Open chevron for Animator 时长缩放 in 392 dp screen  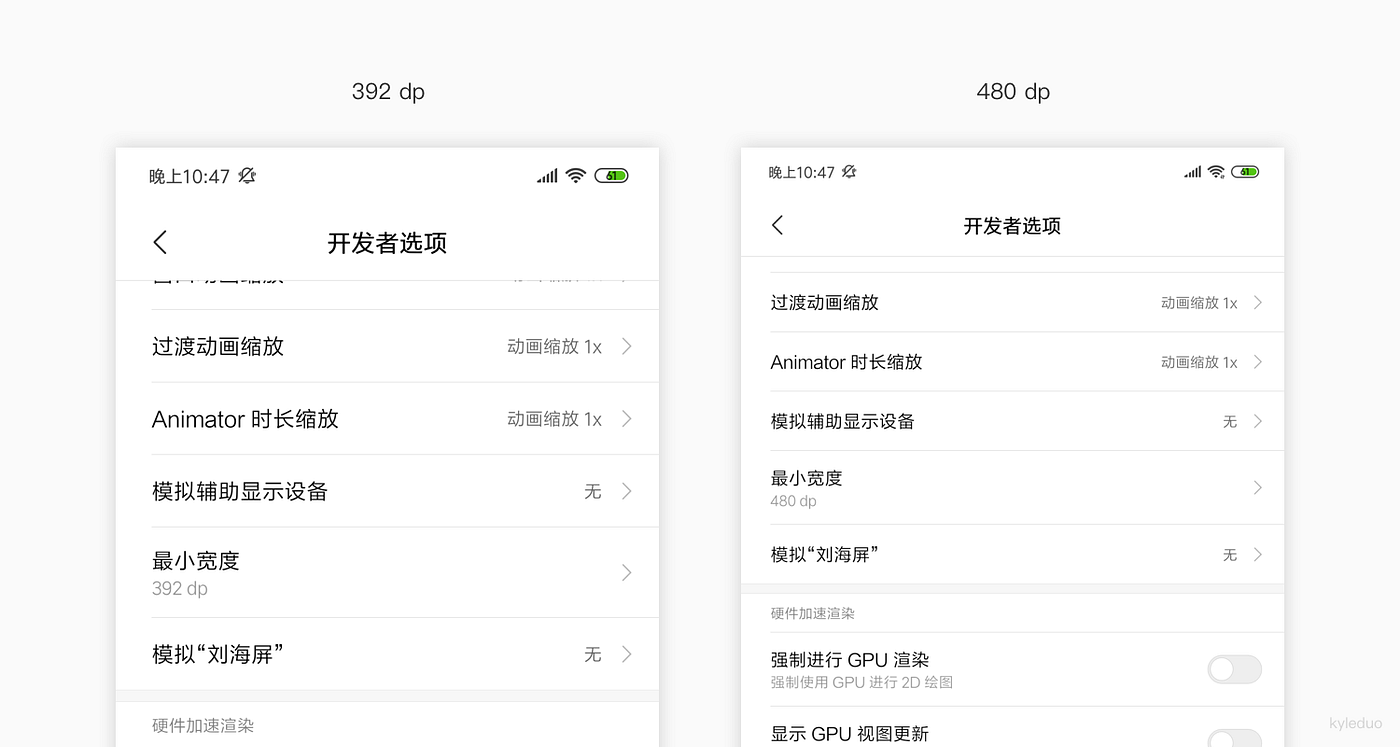[627, 418]
